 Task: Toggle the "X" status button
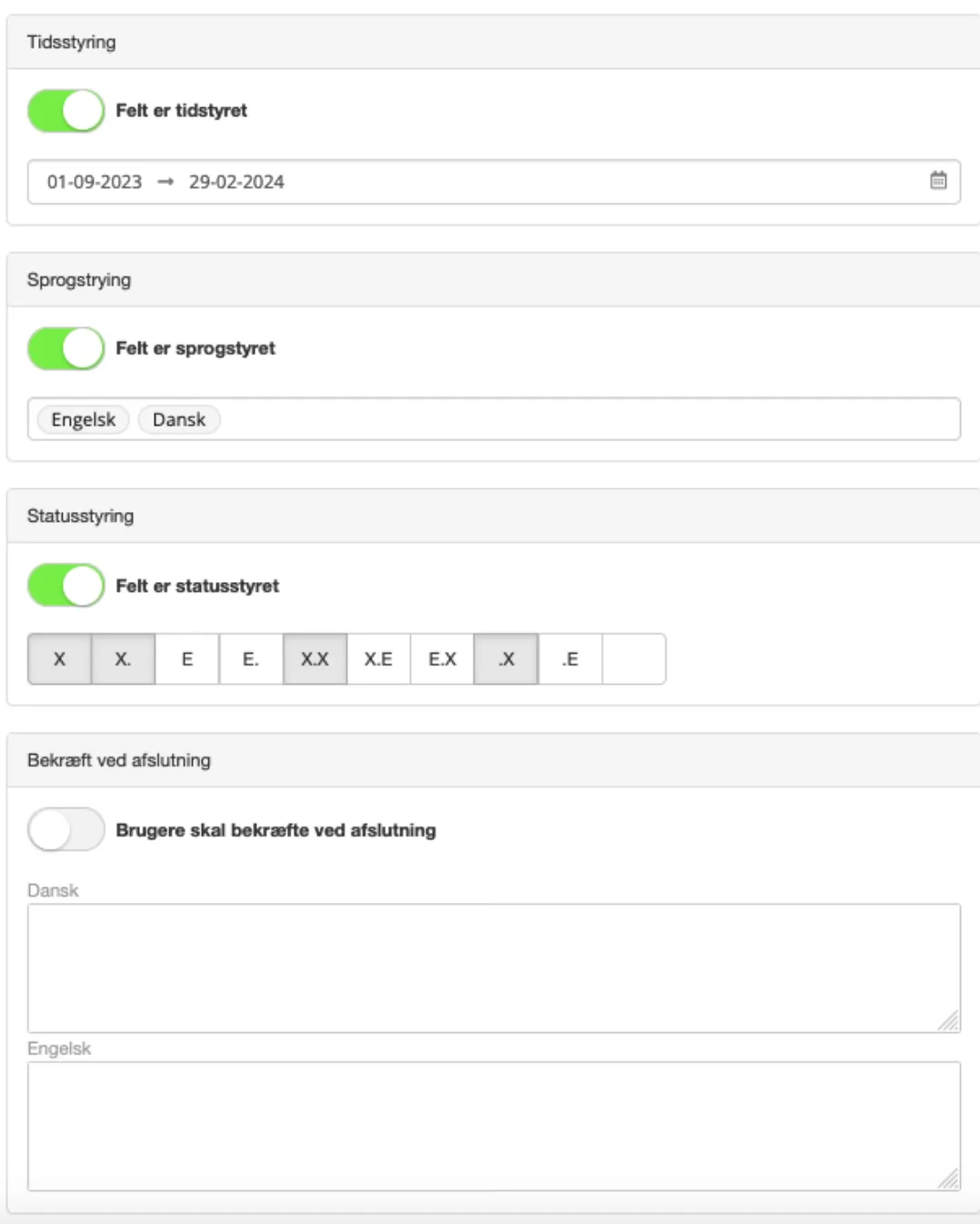coord(60,659)
